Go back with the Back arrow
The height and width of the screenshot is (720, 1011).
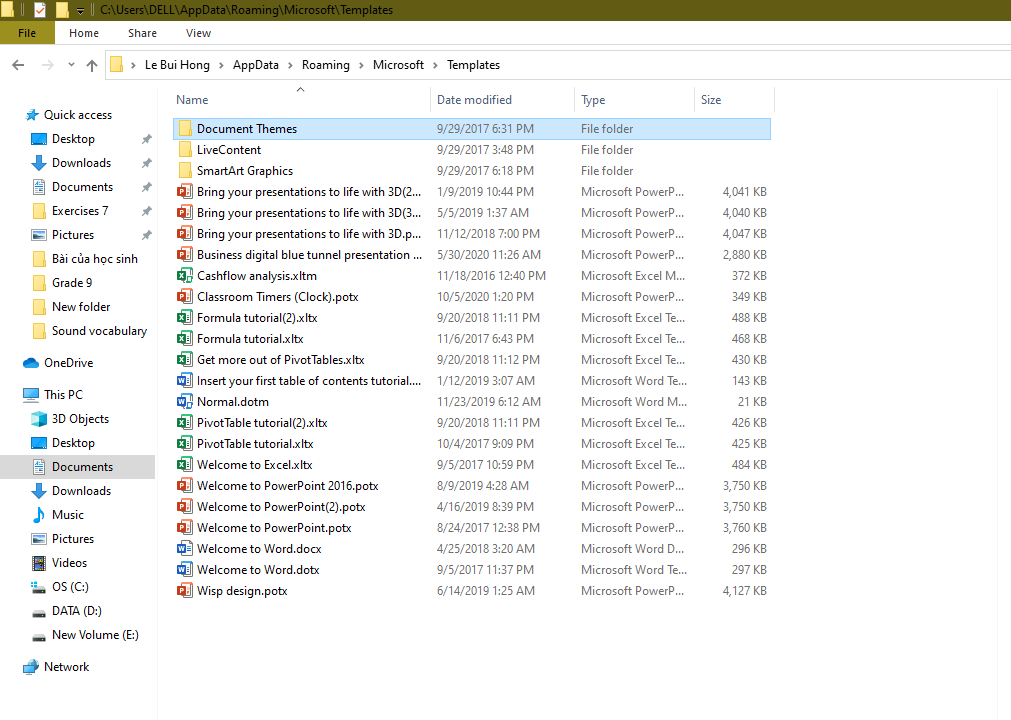tap(18, 64)
